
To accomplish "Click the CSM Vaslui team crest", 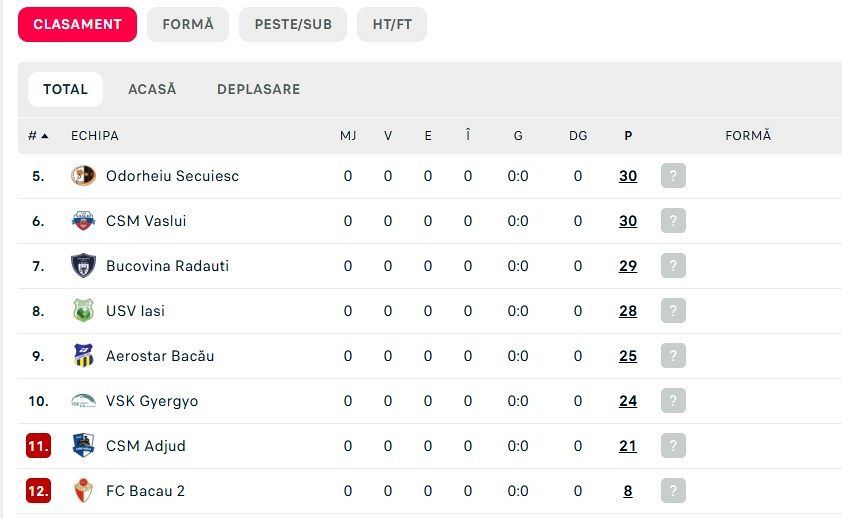I will 83,221.
